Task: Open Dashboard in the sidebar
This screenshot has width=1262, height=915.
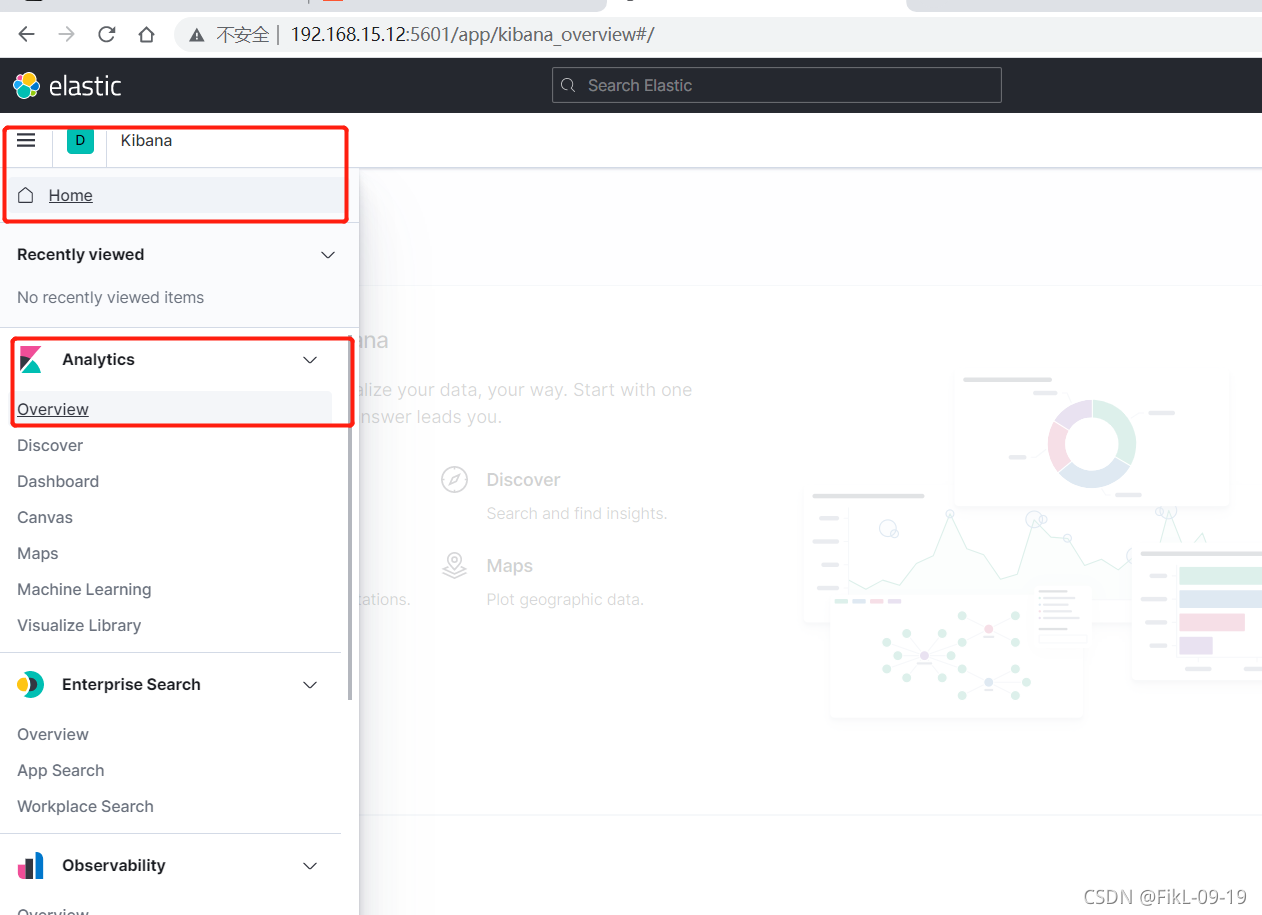Action: 58,481
